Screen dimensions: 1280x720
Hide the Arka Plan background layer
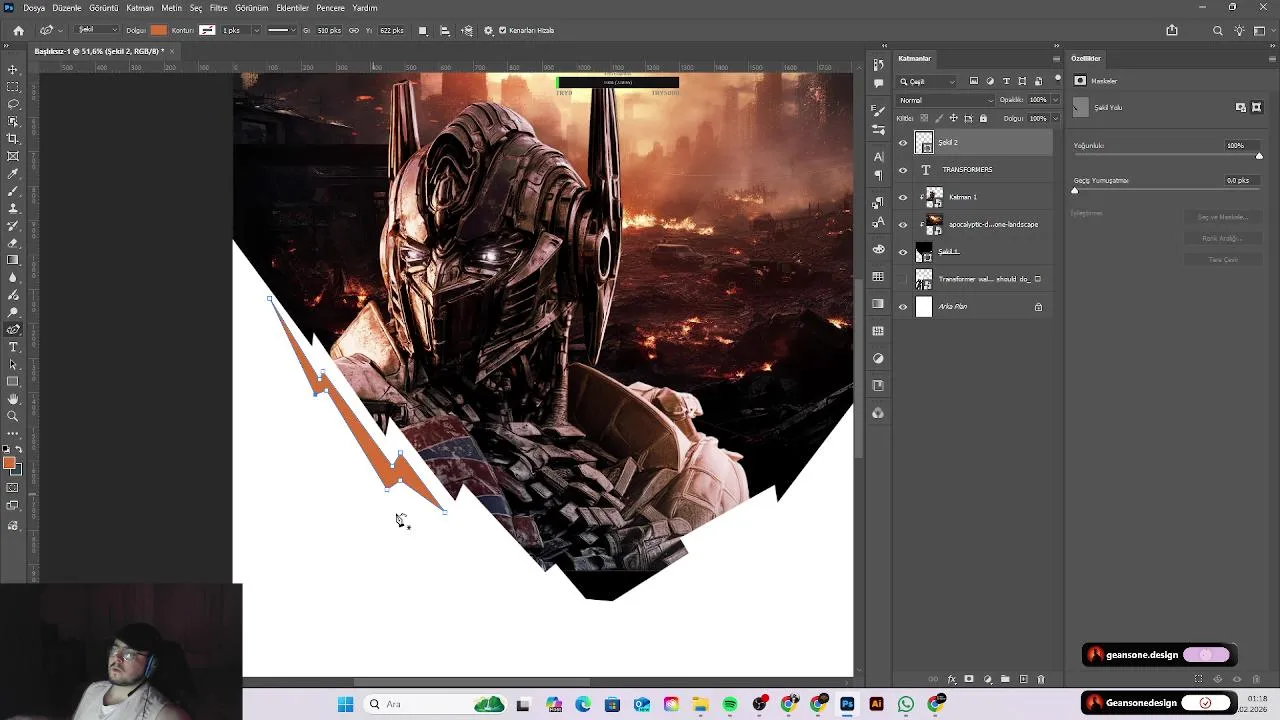pyautogui.click(x=903, y=307)
